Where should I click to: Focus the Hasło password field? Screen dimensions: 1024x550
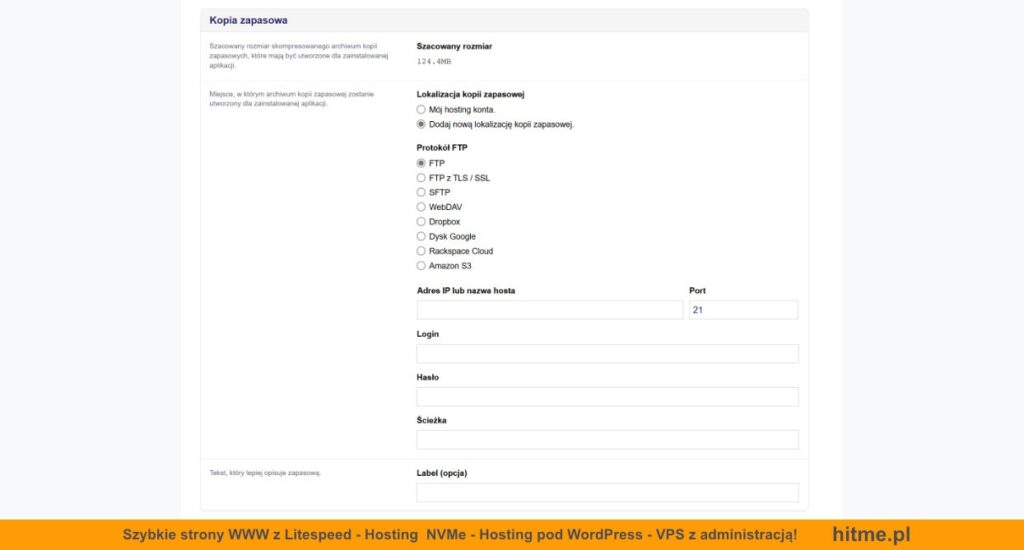[x=607, y=397]
